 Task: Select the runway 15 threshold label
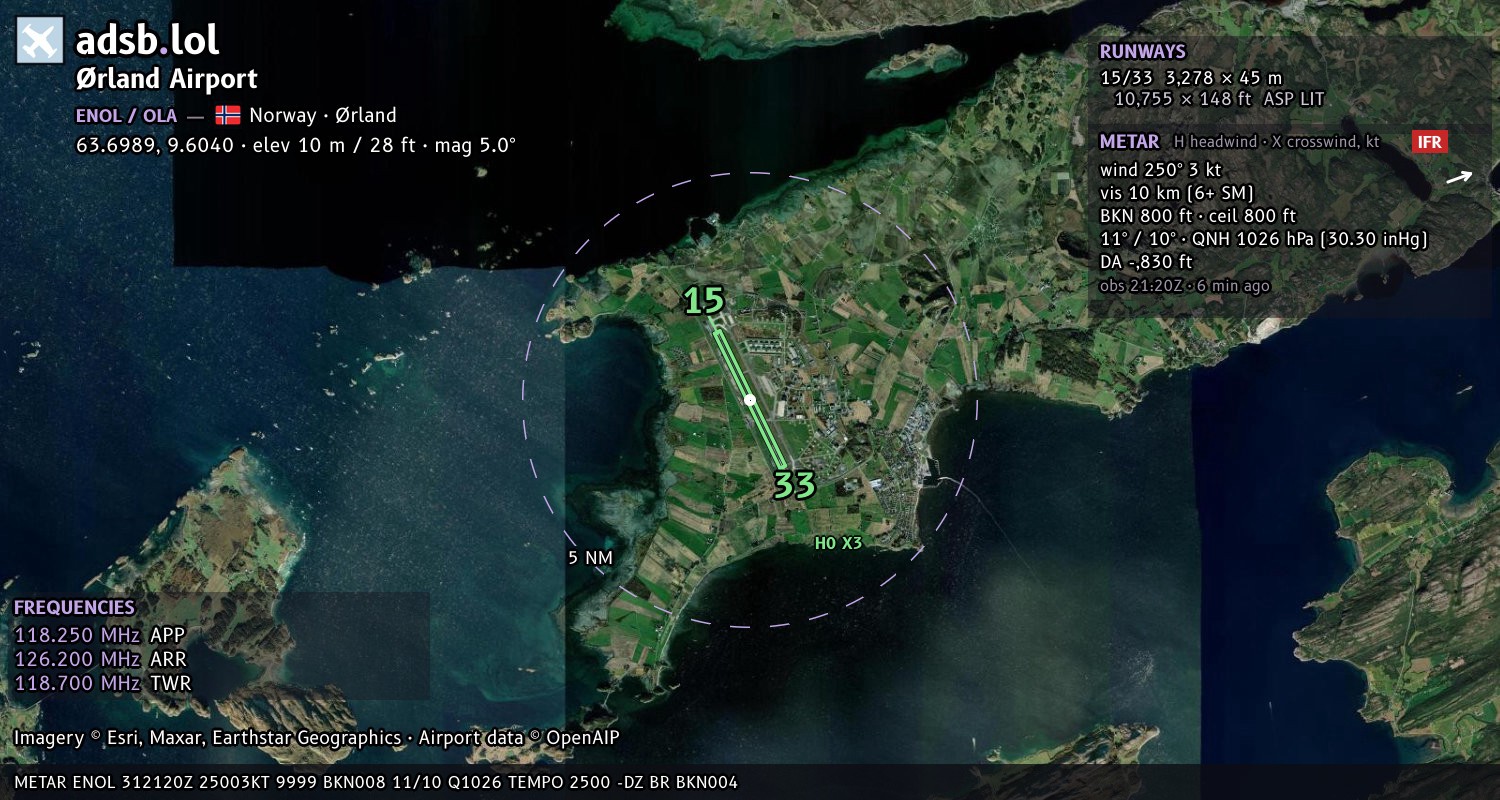coord(704,300)
